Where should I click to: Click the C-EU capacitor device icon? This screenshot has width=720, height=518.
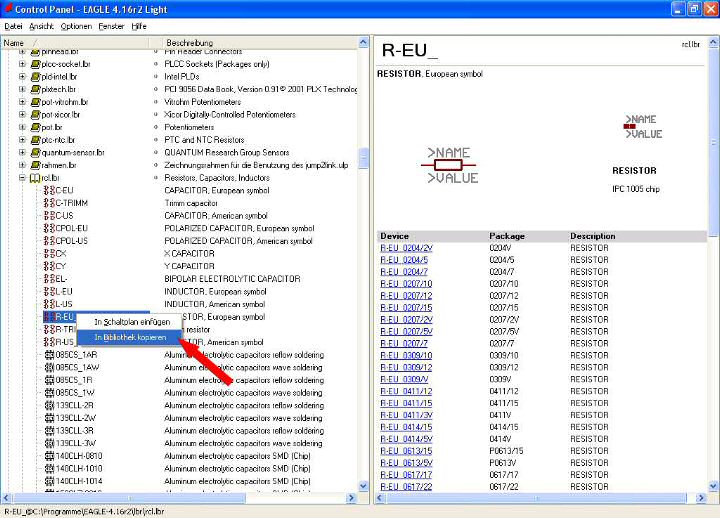tap(48, 190)
